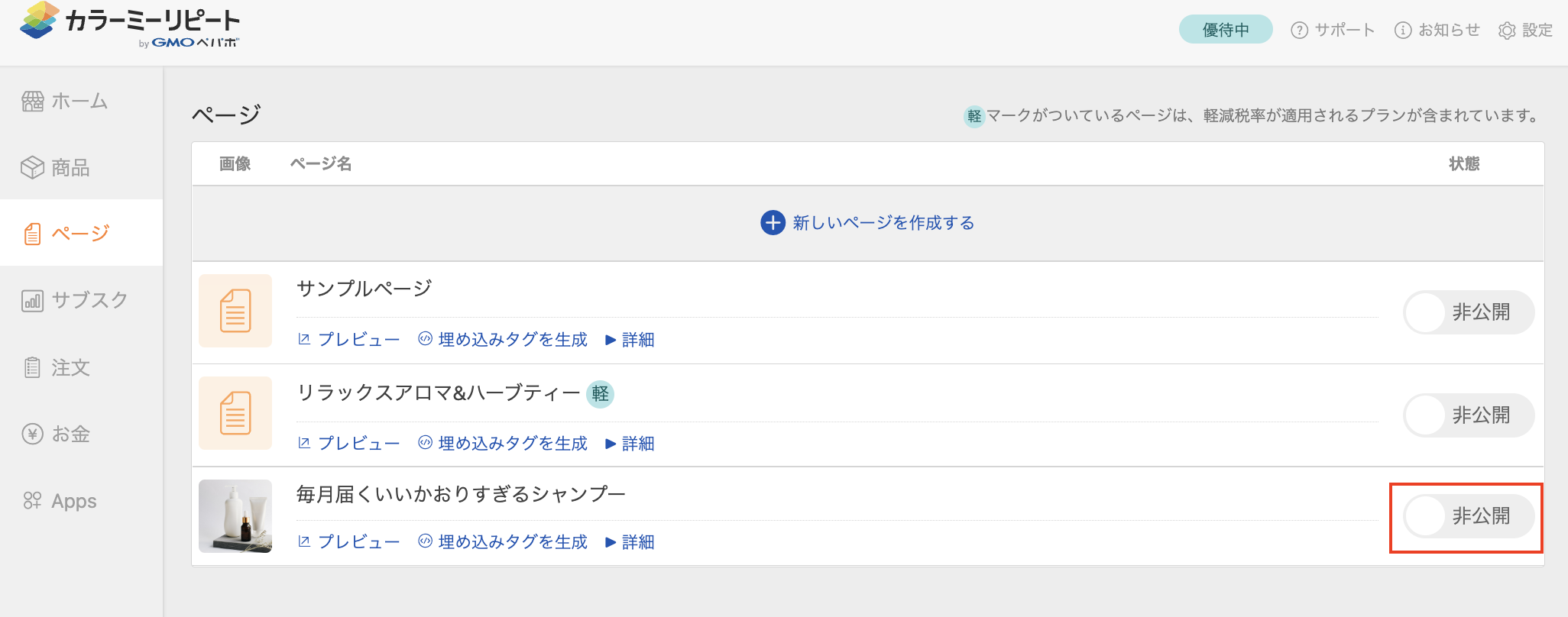
Task: Go to ホーム in the sidebar
Action: 66,101
